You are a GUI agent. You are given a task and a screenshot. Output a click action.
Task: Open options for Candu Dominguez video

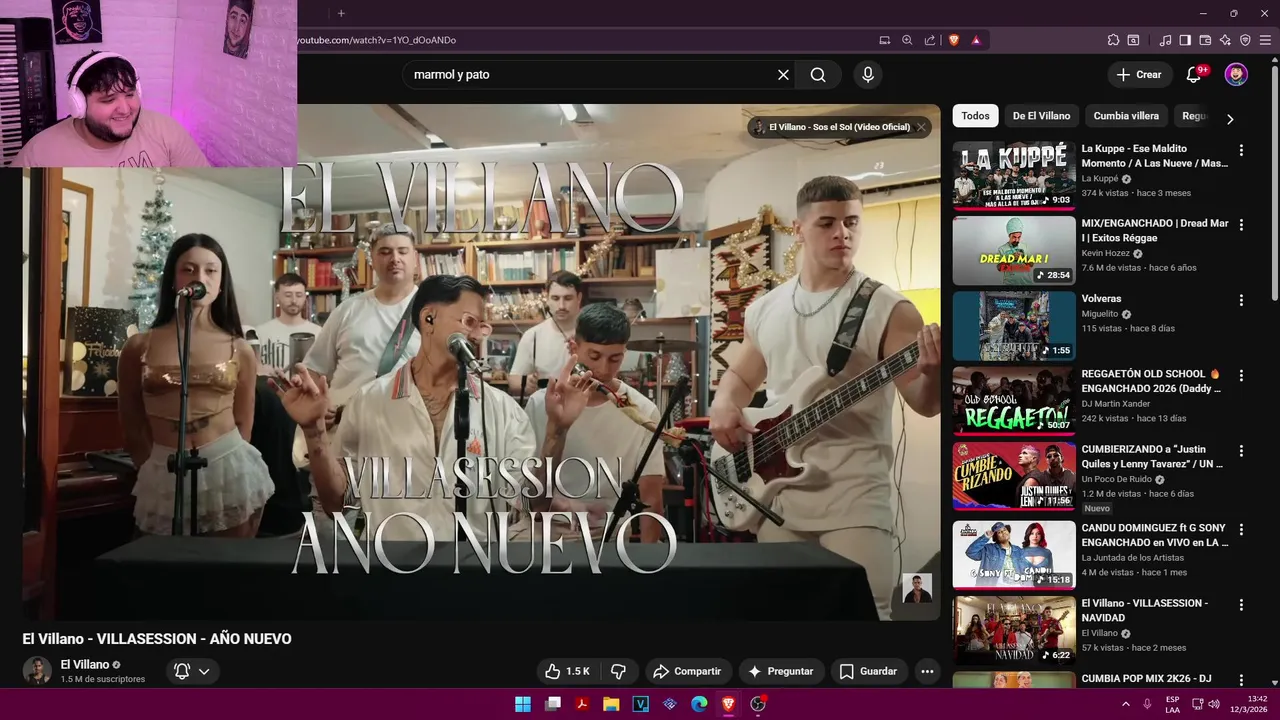point(1241,529)
